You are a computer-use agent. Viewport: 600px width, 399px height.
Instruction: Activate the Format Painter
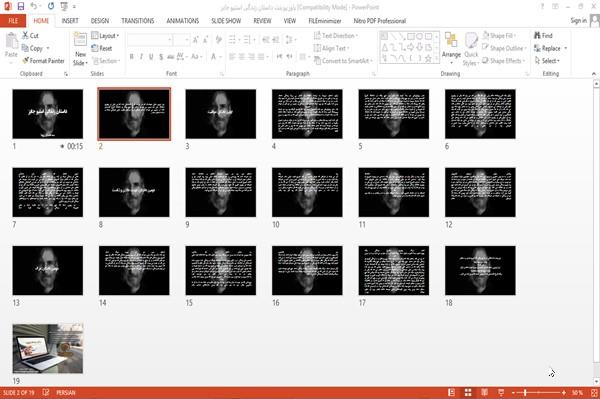[43, 61]
